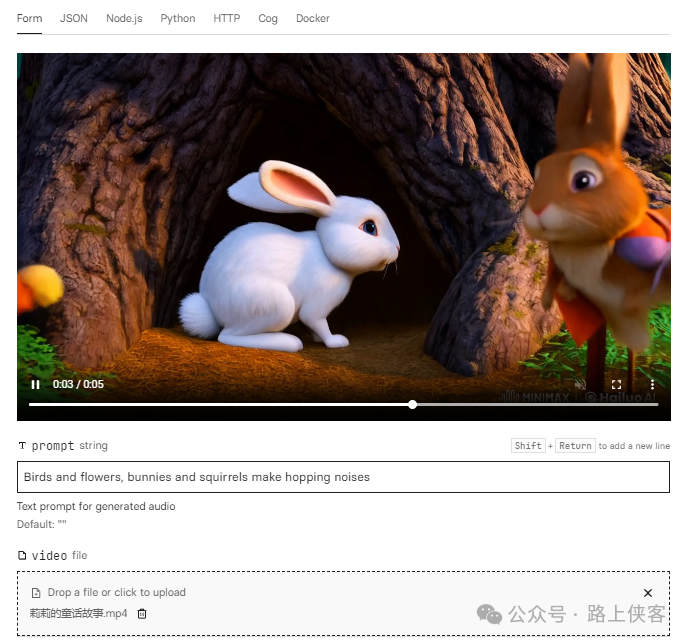The width and height of the screenshot is (688, 642).
Task: Click the upload file icon in dropzone
Action: 36,593
